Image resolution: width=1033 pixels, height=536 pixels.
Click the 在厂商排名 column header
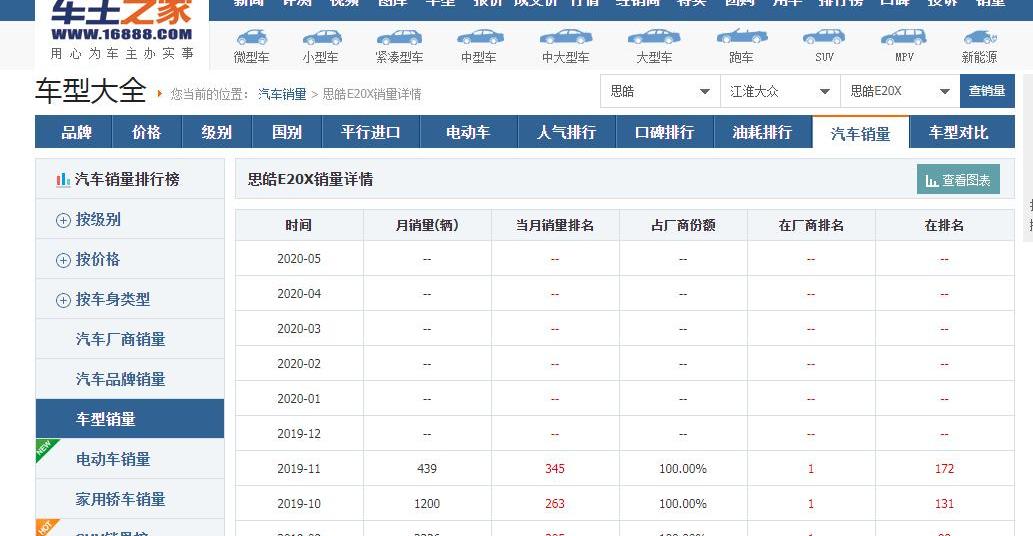click(811, 225)
